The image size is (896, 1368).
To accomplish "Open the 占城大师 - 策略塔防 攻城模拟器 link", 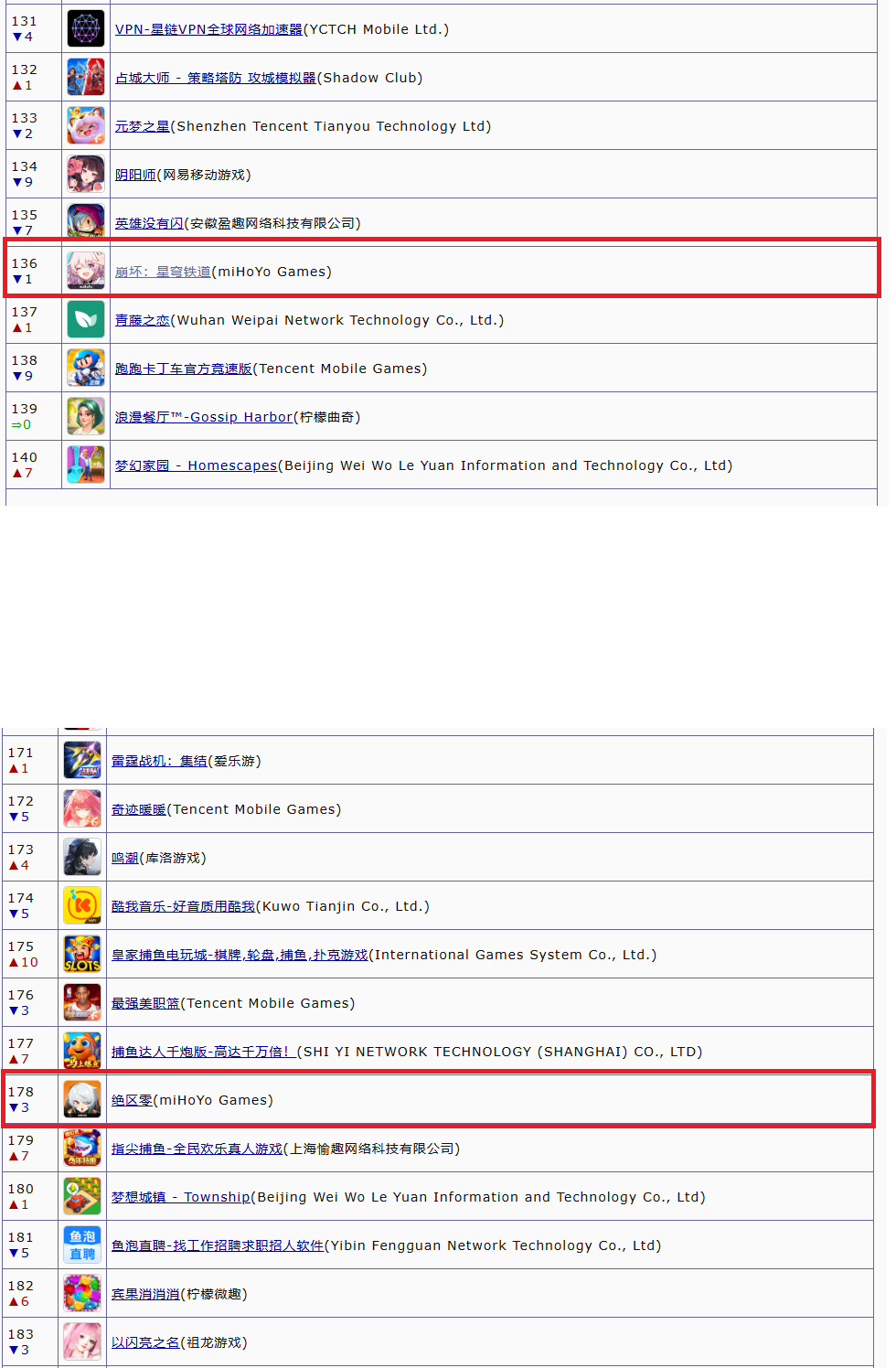I will (216, 78).
